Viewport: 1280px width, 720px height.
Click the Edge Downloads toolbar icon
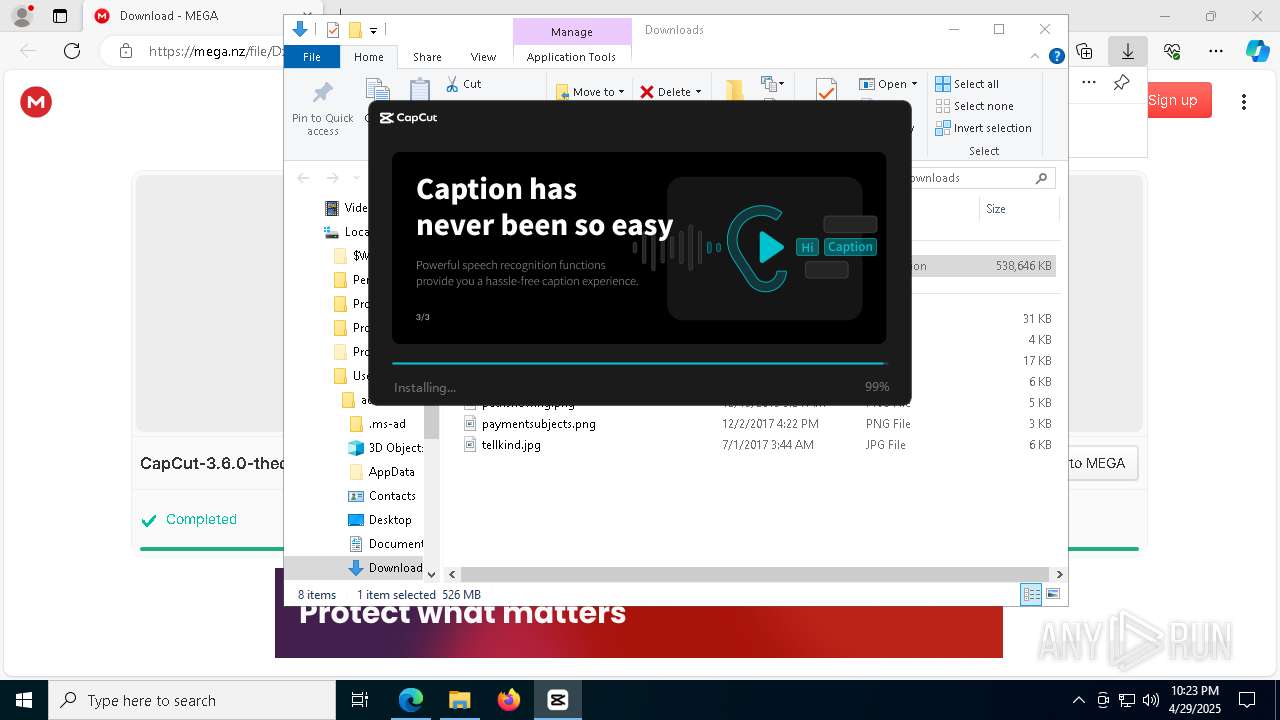[x=1128, y=51]
